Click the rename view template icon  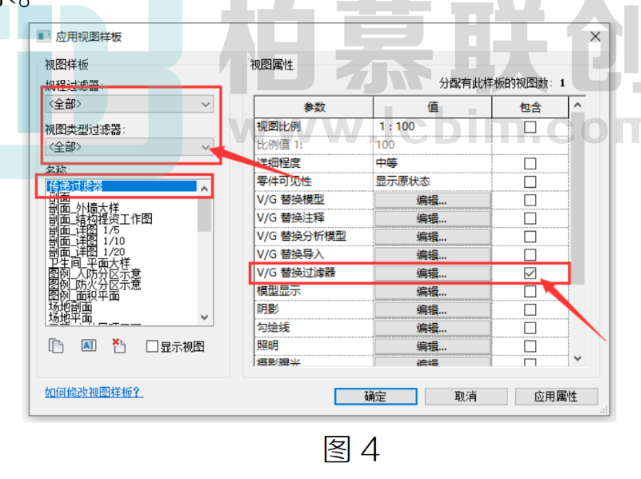tap(89, 346)
